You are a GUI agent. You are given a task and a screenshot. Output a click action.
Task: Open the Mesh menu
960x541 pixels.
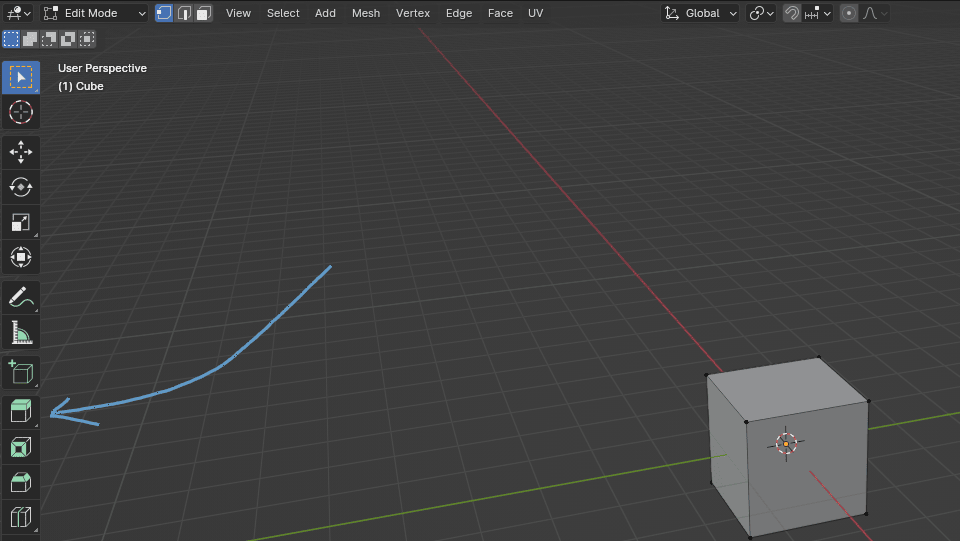(366, 13)
